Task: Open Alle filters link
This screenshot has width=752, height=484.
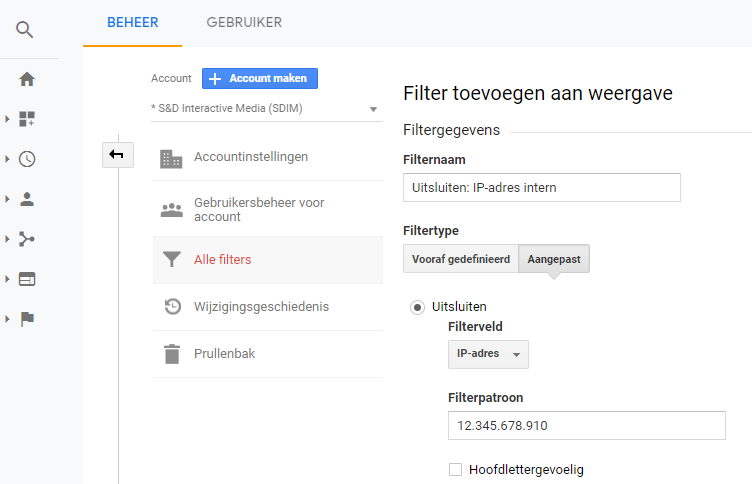Action: tap(223, 260)
